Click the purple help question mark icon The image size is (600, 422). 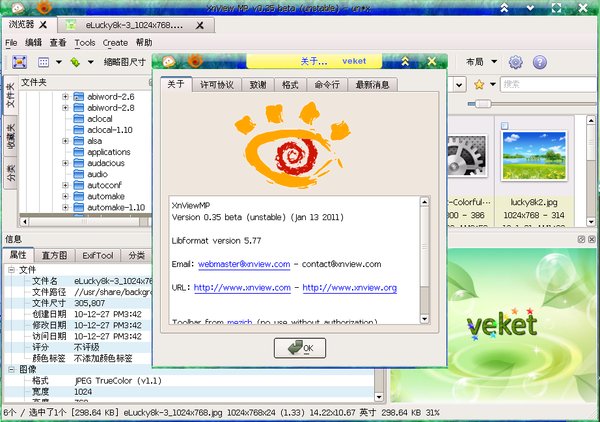540,62
